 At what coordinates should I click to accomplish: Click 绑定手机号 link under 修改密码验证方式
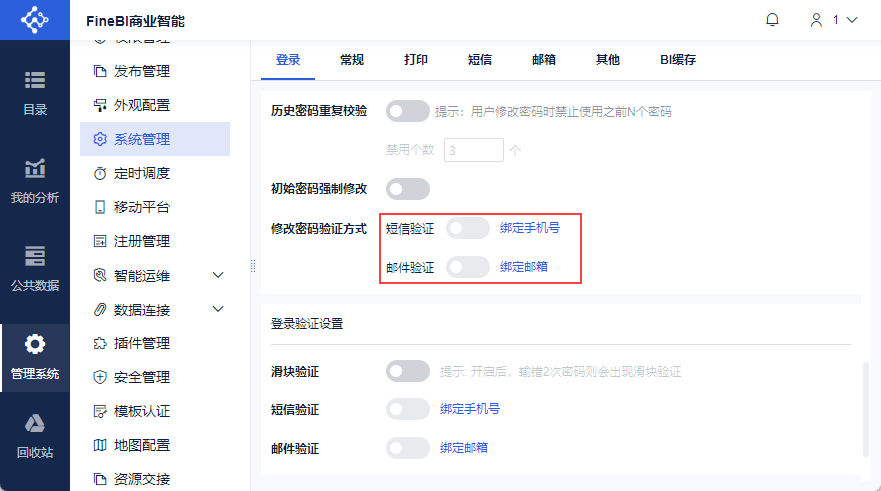pos(530,228)
